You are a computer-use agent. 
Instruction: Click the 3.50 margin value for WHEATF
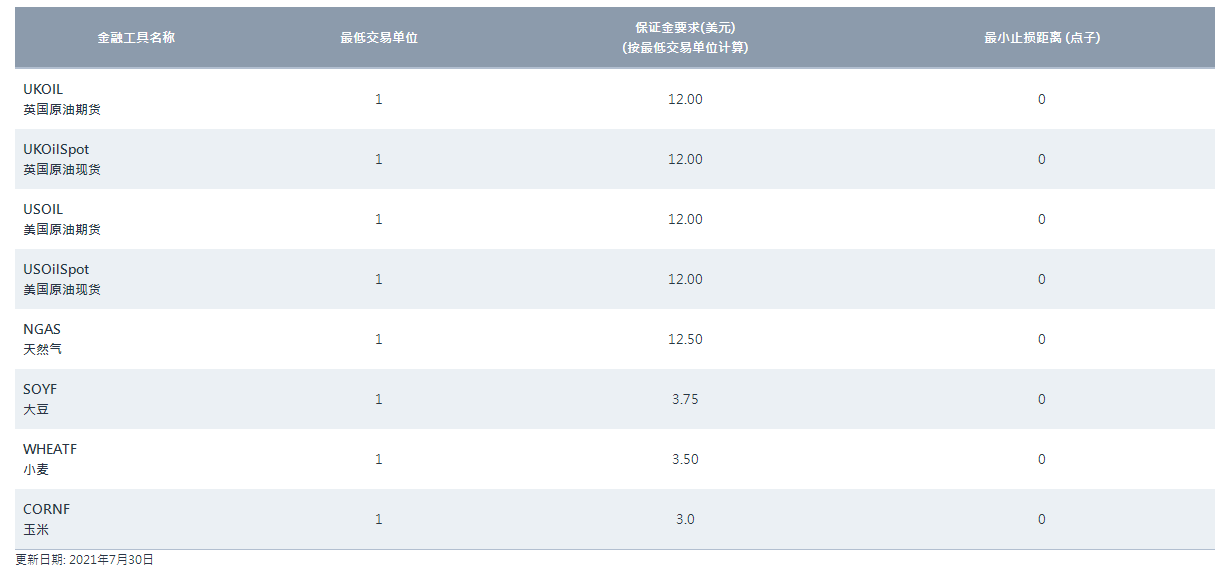coord(685,459)
